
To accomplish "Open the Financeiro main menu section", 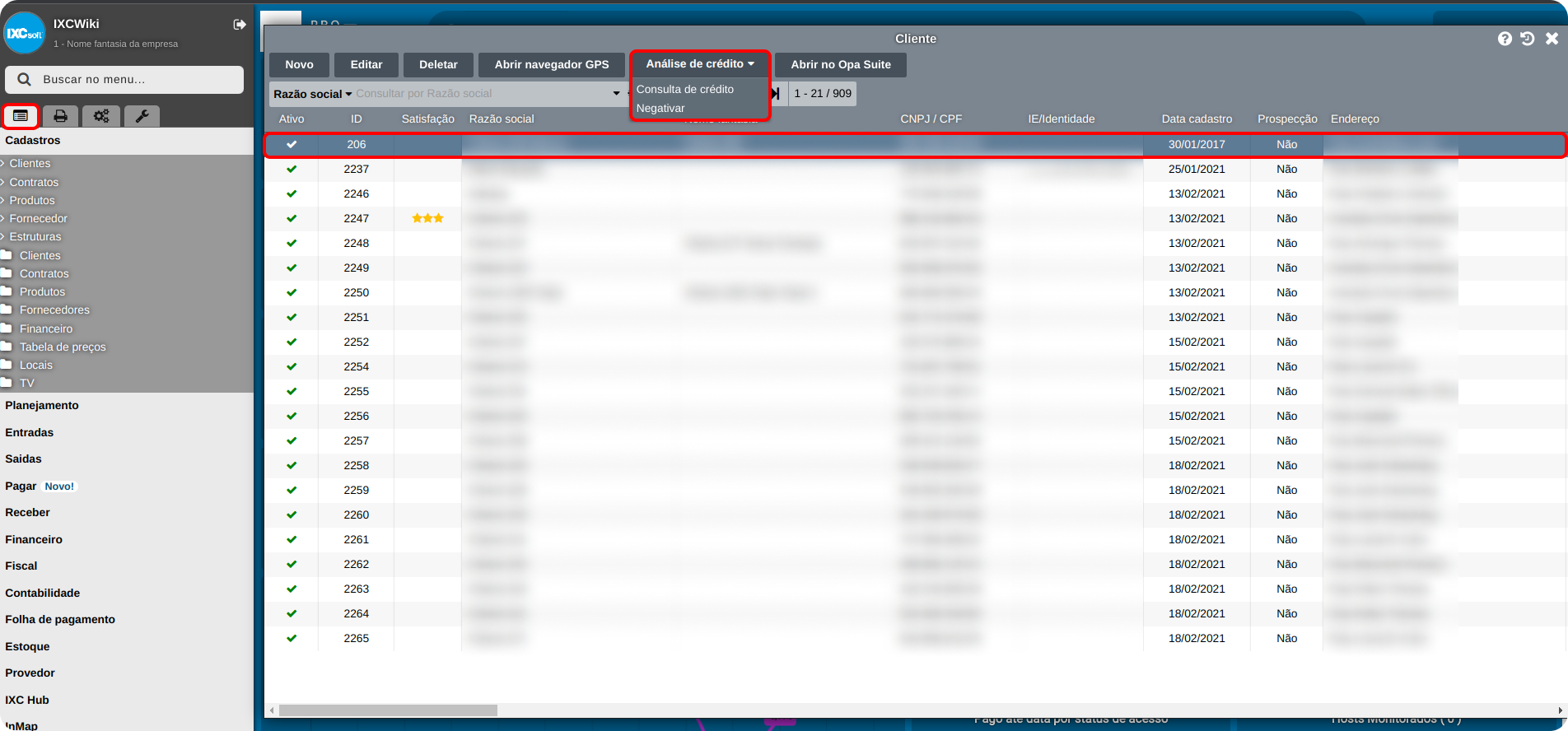I will [x=34, y=539].
